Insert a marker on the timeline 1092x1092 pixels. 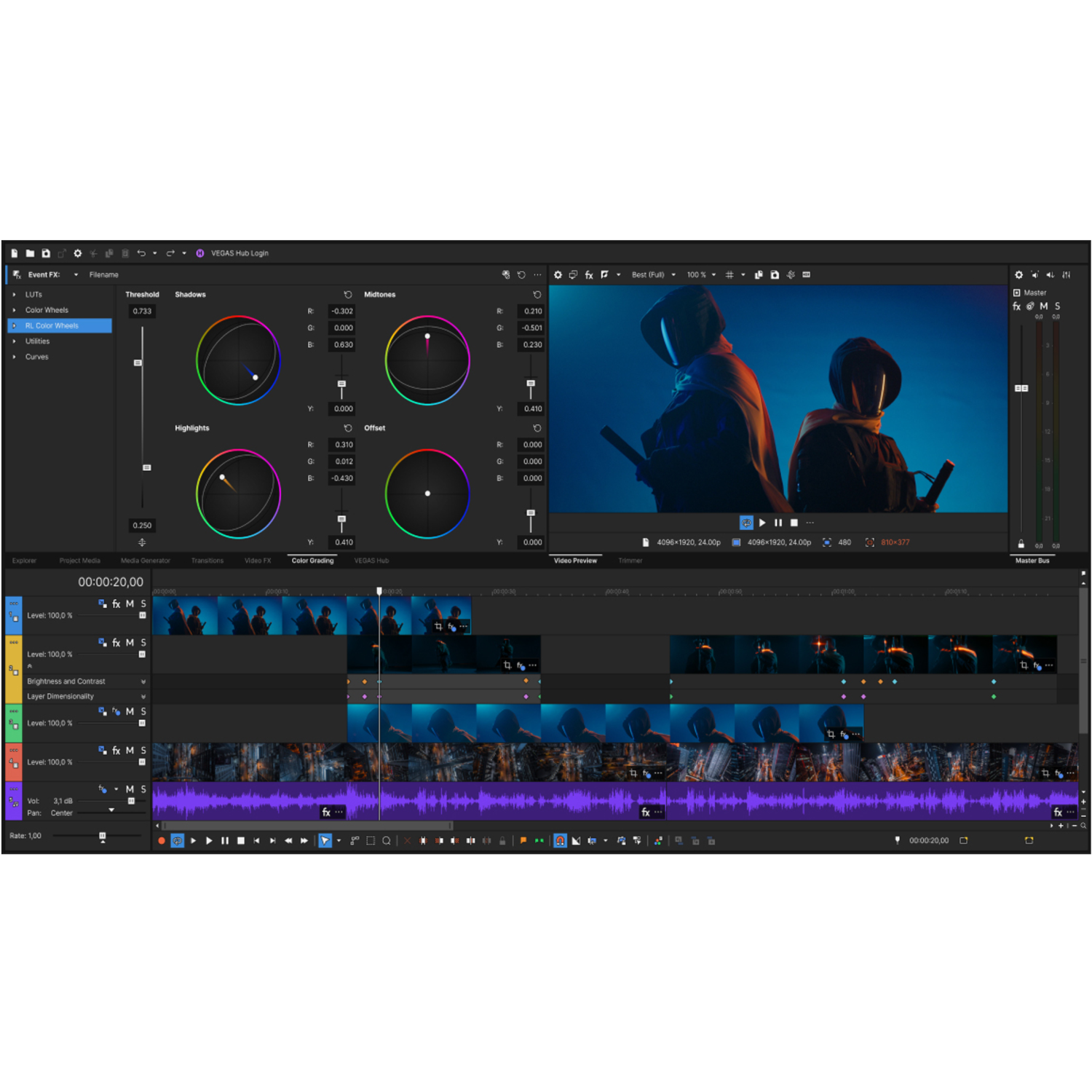(523, 841)
